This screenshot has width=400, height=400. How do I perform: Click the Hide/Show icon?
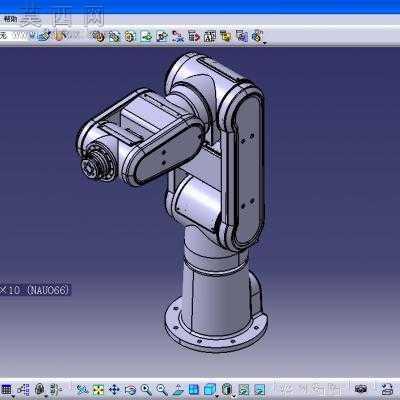pyautogui.click(x=244, y=389)
